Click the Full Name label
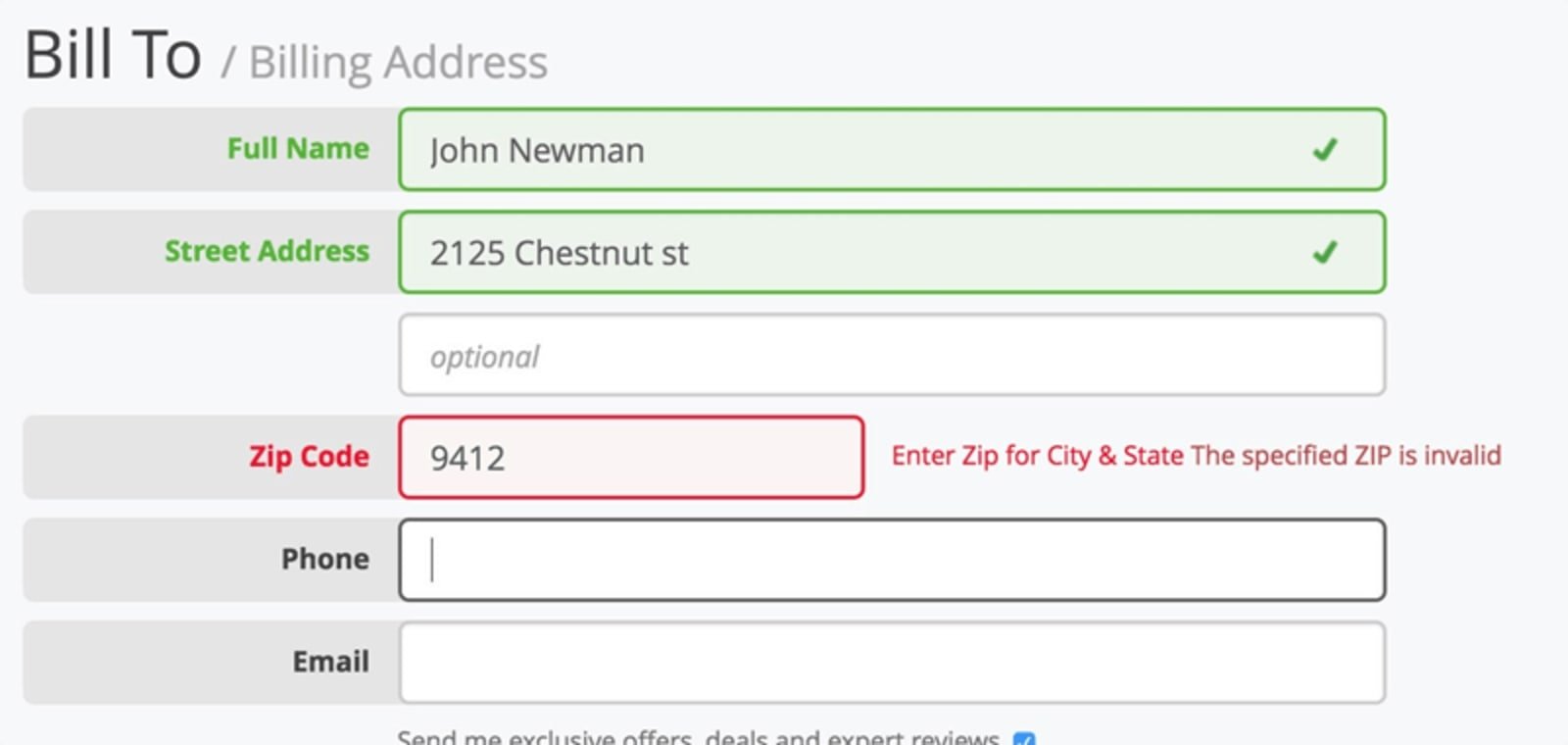This screenshot has height=745, width=1568. (x=298, y=148)
